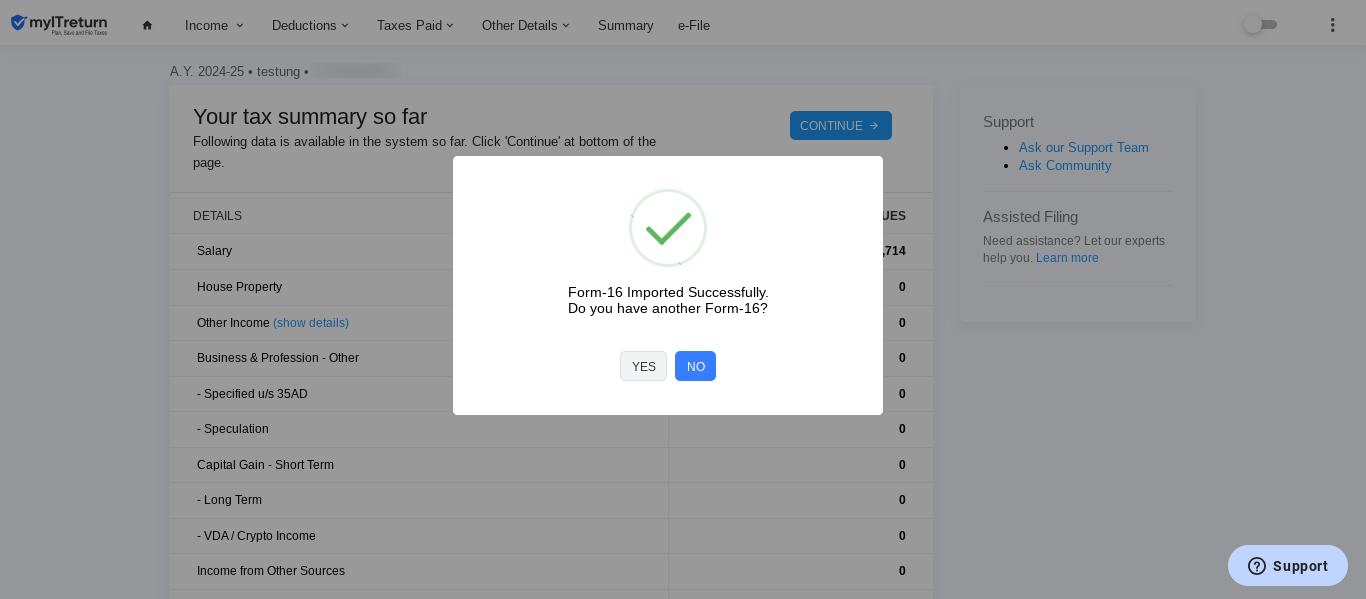Click the home icon in navbar
1366x599 pixels.
[147, 25]
